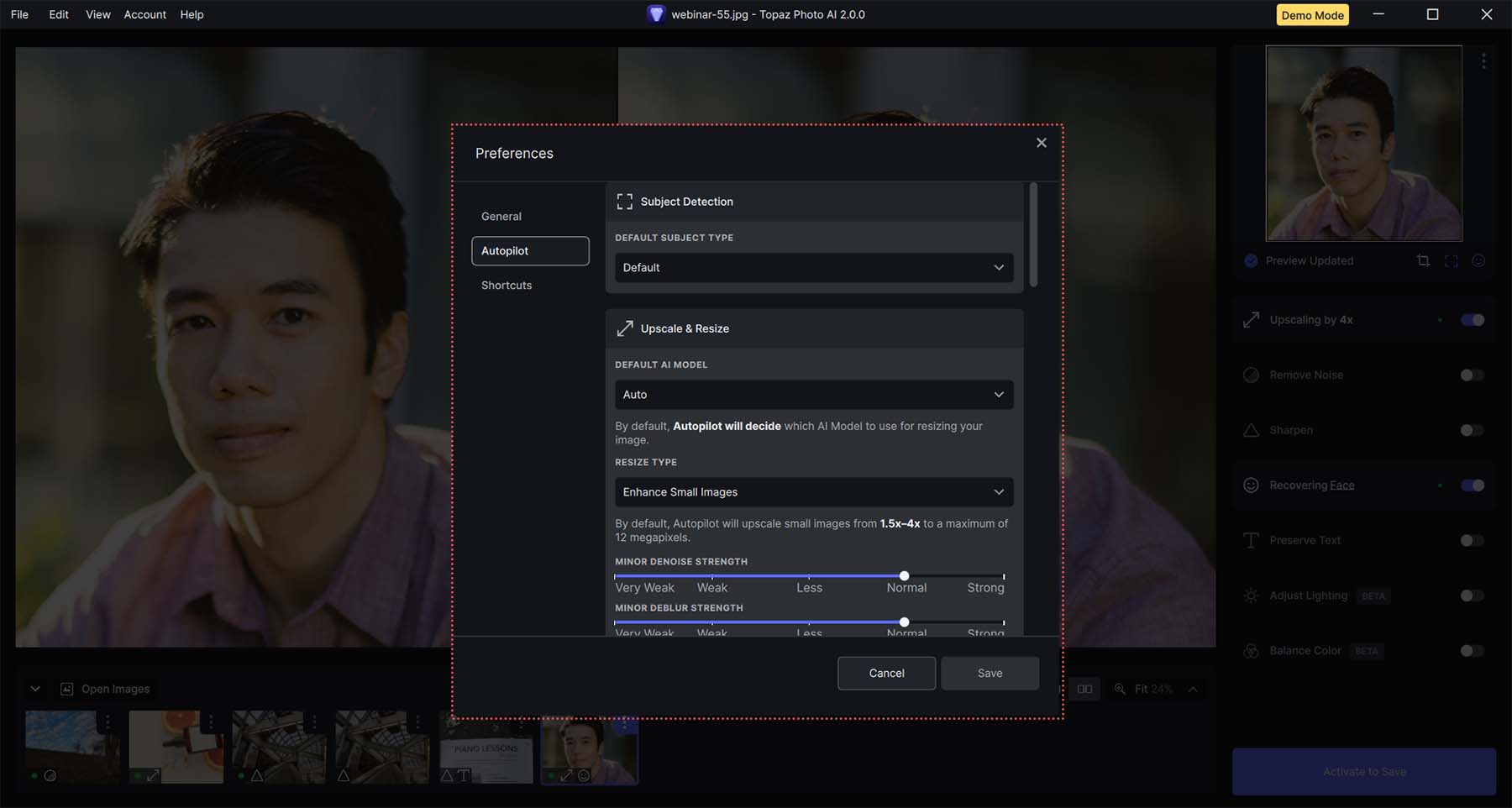Open the Resize Type Enhance Small Images dropdown
1512x808 pixels.
pyautogui.click(x=812, y=491)
